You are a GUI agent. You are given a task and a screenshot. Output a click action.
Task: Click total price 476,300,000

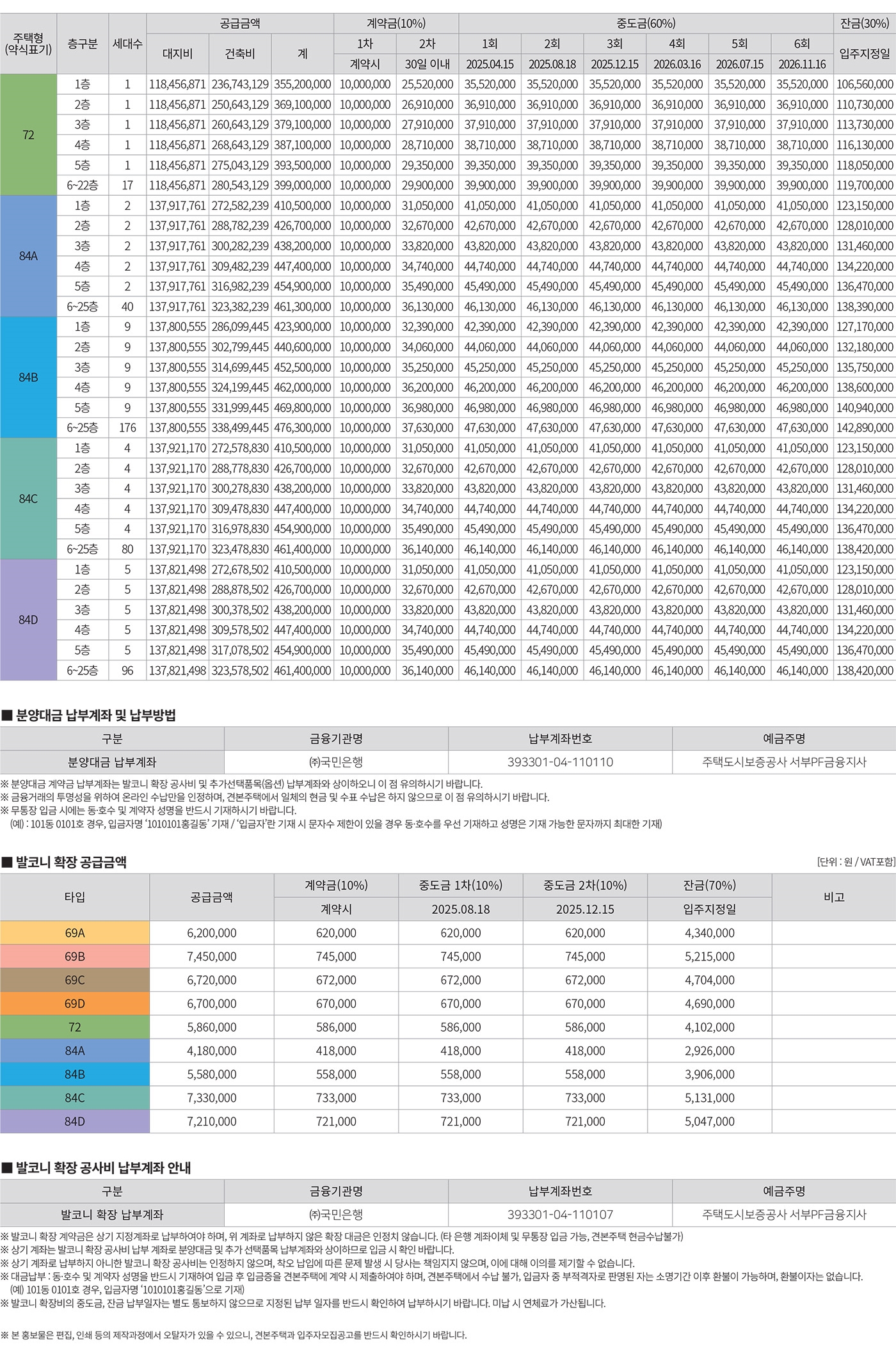[x=303, y=427]
